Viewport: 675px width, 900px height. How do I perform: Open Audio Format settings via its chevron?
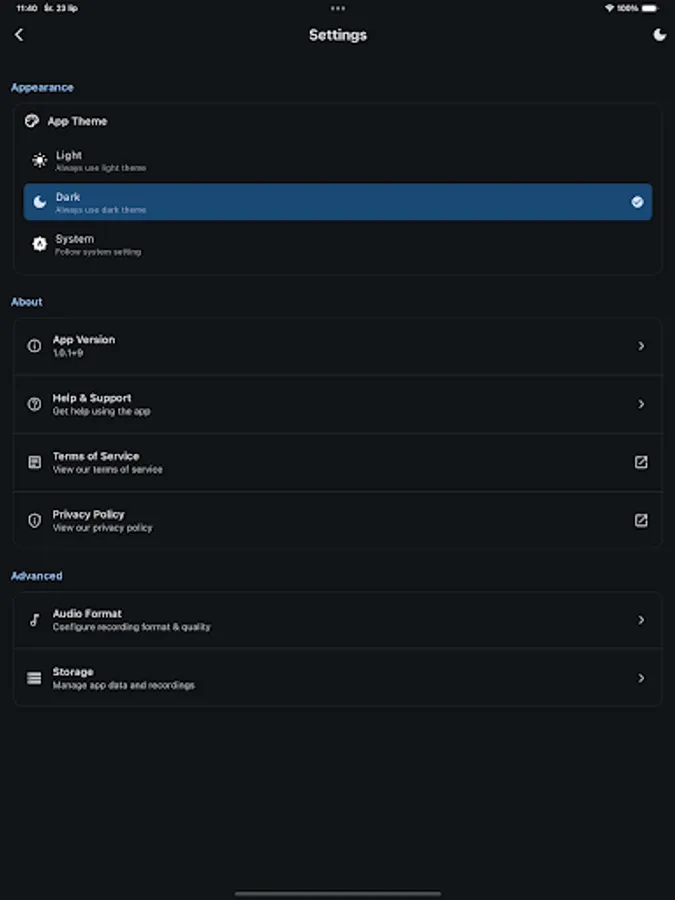coord(641,619)
